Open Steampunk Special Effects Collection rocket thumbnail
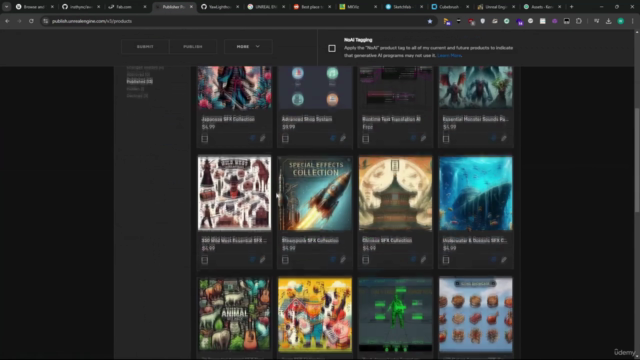Viewport: 640px width, 360px height. tap(315, 193)
